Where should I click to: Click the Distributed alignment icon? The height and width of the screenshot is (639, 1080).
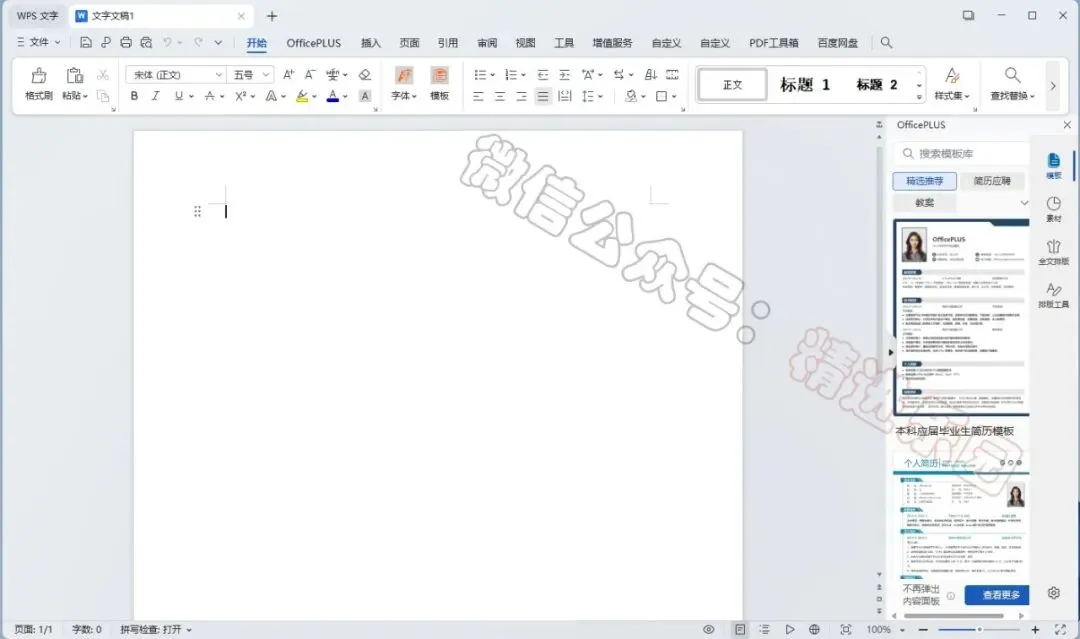(x=565, y=96)
